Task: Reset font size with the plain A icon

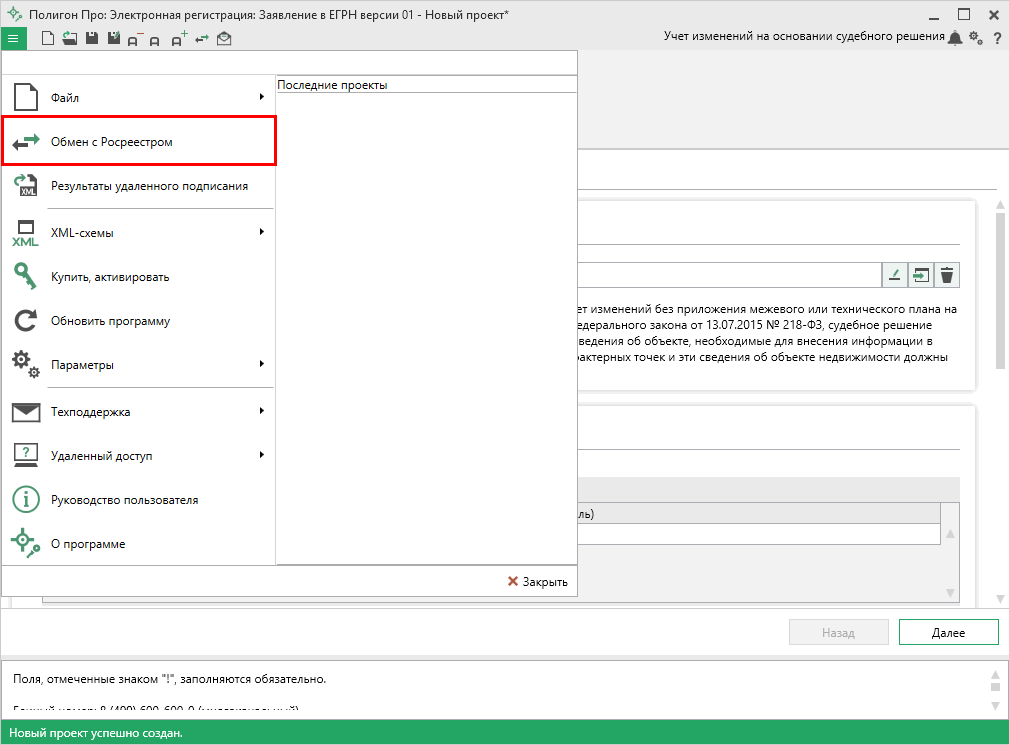Action: coord(154,41)
